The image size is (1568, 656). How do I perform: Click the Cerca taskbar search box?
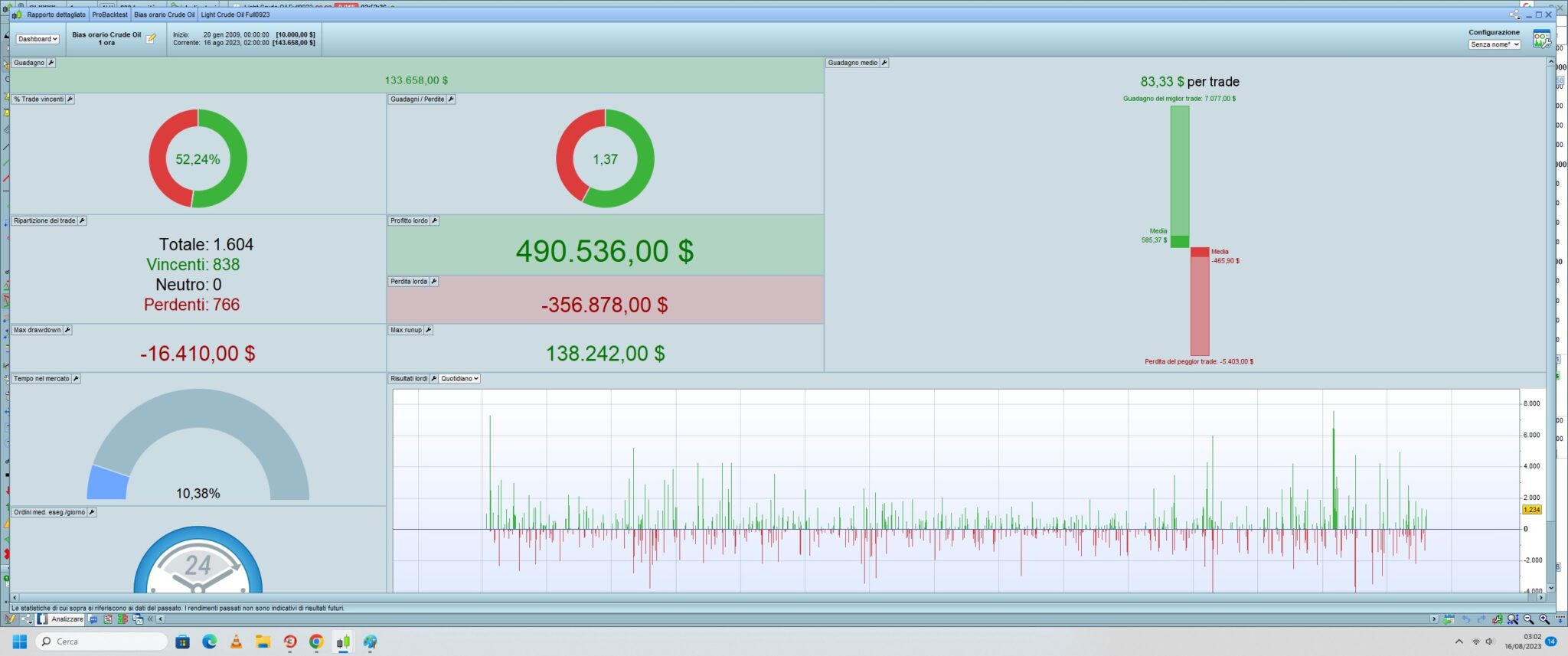point(102,641)
